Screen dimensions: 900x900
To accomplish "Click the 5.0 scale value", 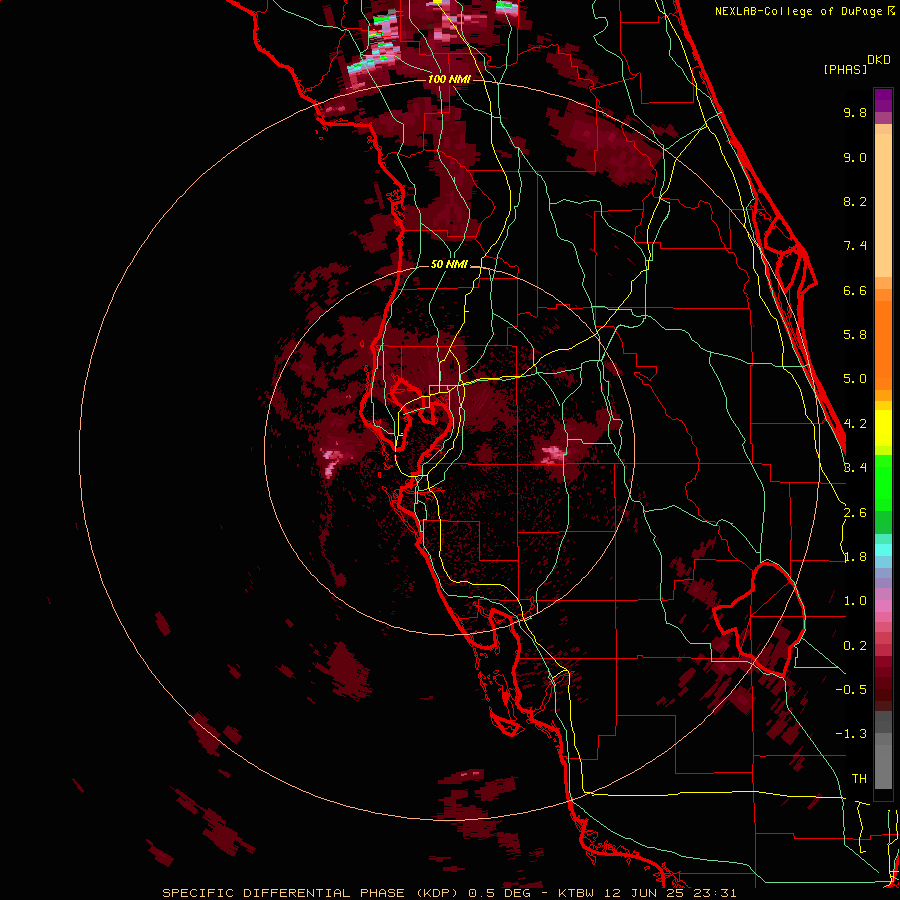I will (855, 379).
